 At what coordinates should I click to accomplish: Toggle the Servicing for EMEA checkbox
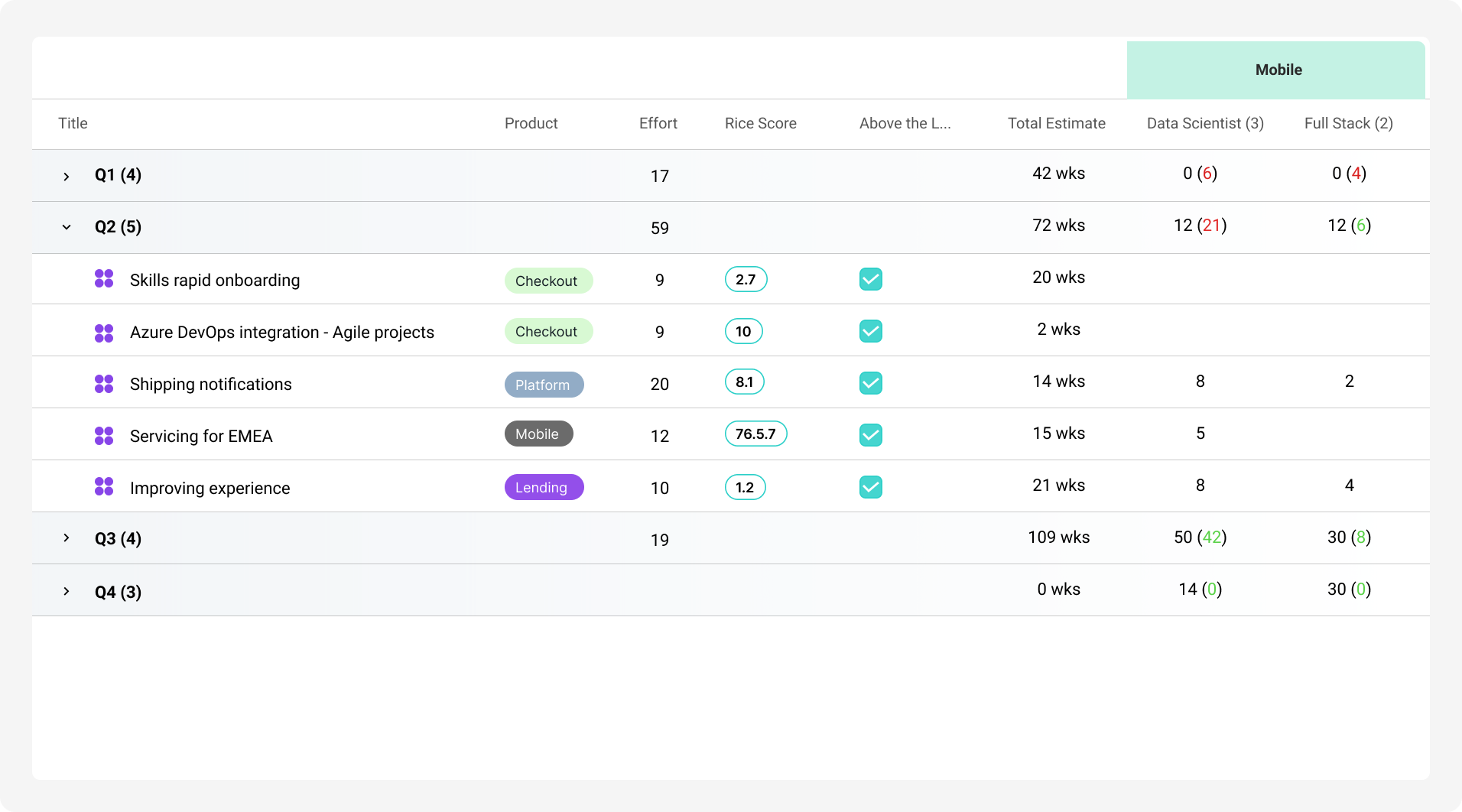[x=870, y=435]
